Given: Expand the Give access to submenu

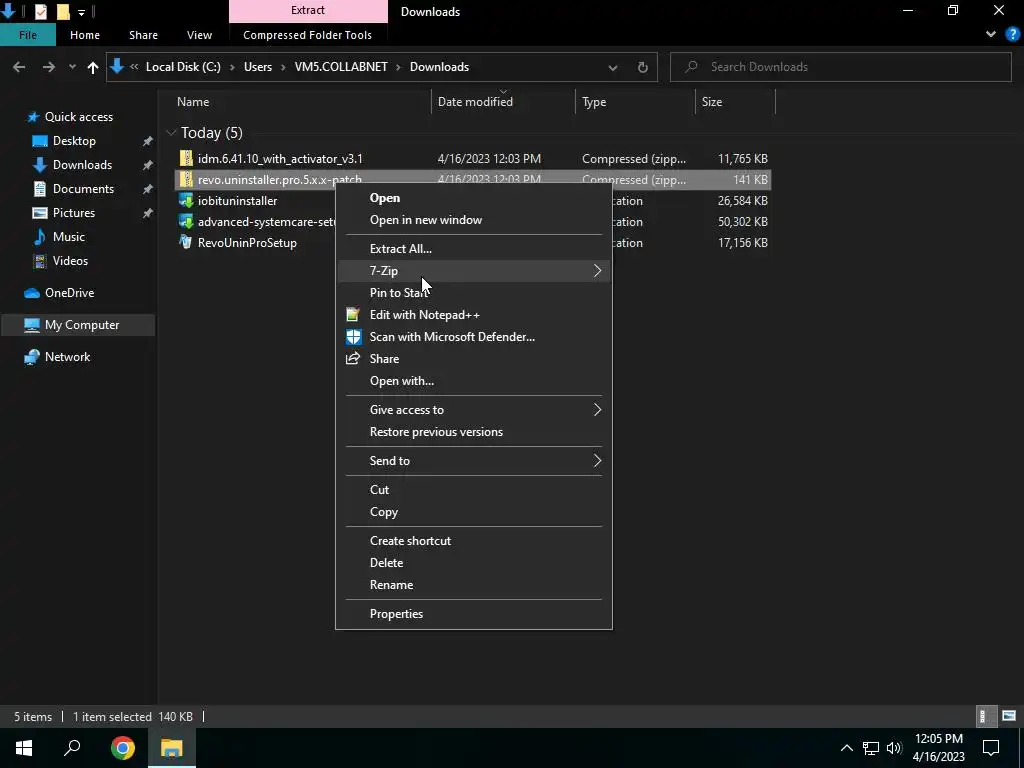Looking at the screenshot, I should [474, 410].
